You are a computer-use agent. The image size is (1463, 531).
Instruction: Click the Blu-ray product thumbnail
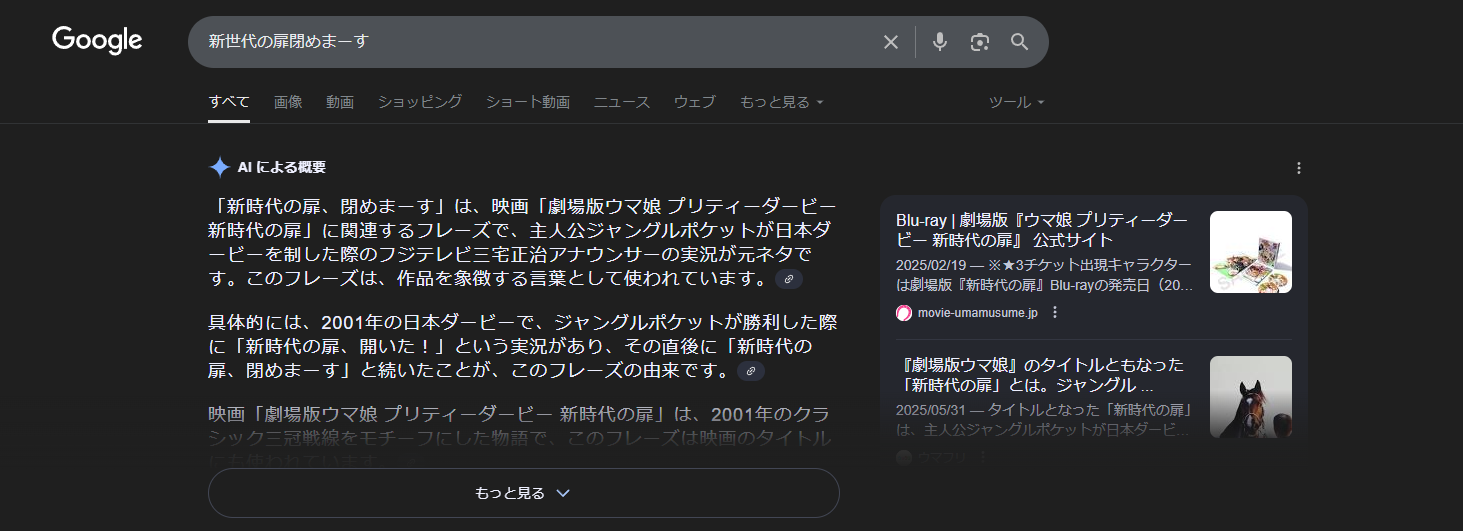(x=1250, y=252)
